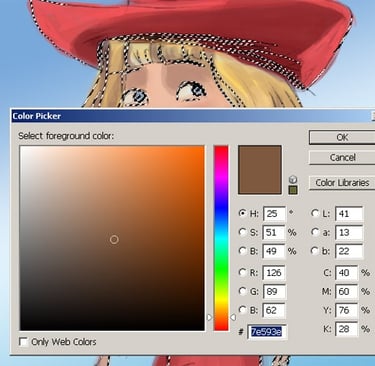Click the Color Picker title bar

[x=193, y=116]
